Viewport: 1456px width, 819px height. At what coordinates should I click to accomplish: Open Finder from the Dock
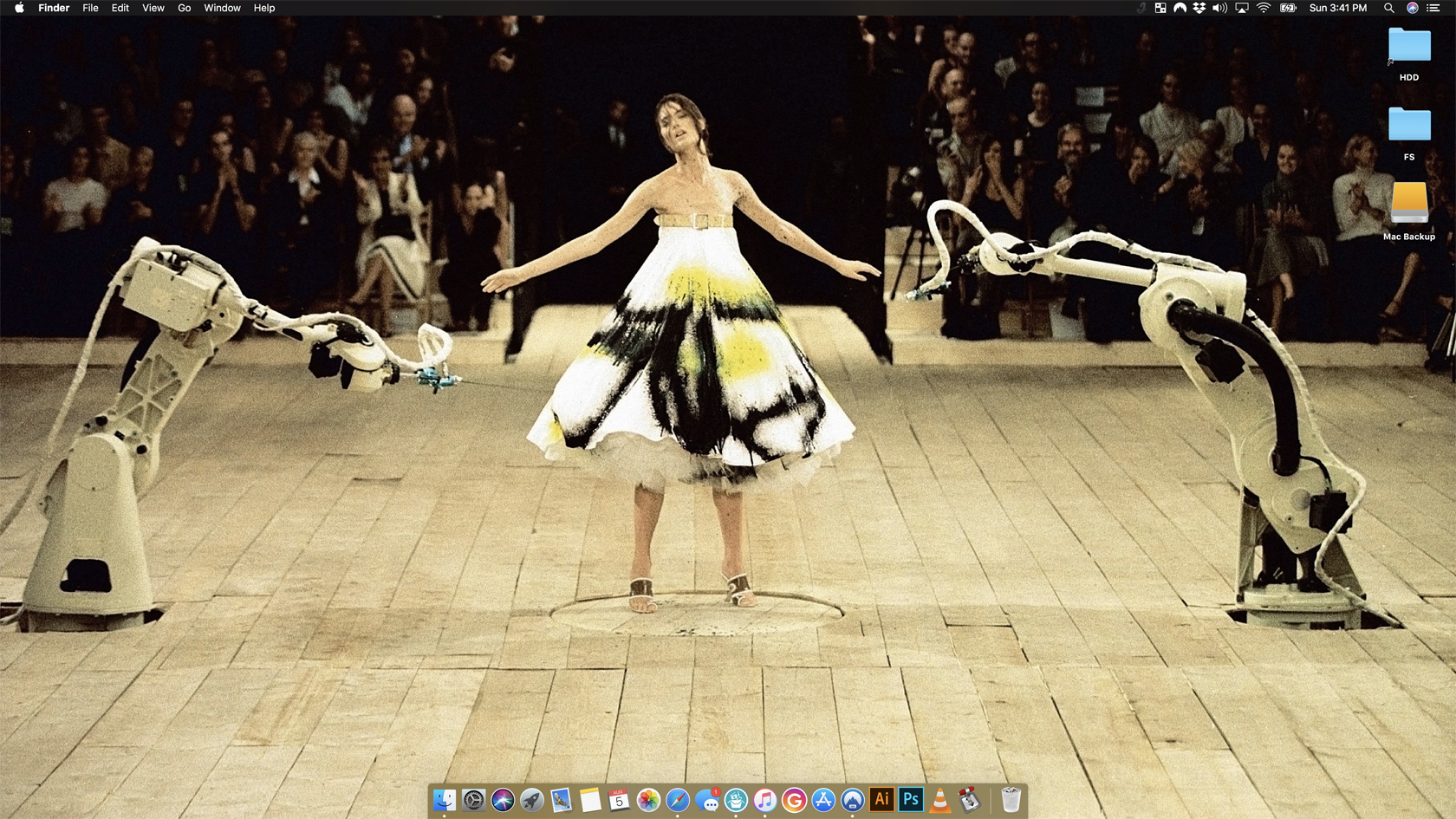click(x=445, y=800)
